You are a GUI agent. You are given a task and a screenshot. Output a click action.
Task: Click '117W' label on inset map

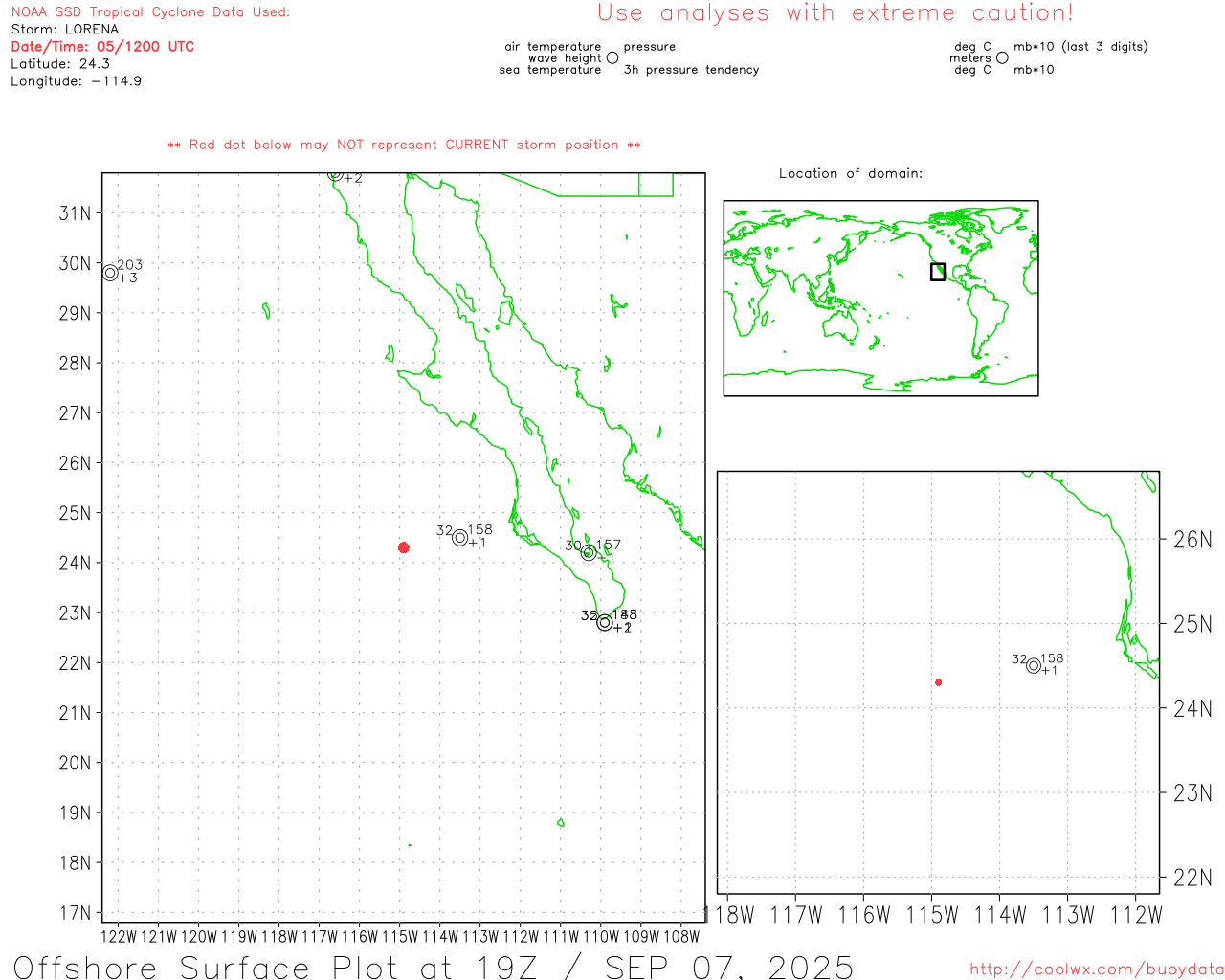click(796, 916)
